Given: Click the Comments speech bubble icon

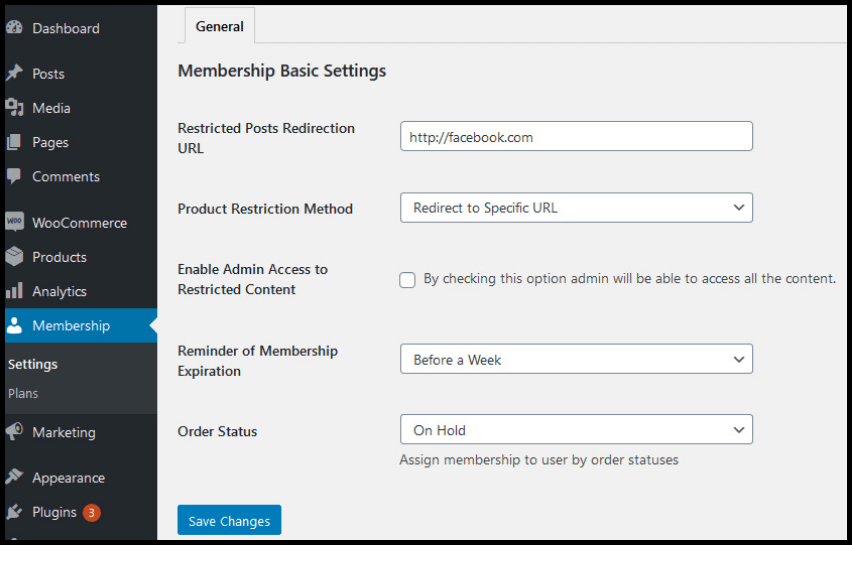Looking at the screenshot, I should click(14, 176).
